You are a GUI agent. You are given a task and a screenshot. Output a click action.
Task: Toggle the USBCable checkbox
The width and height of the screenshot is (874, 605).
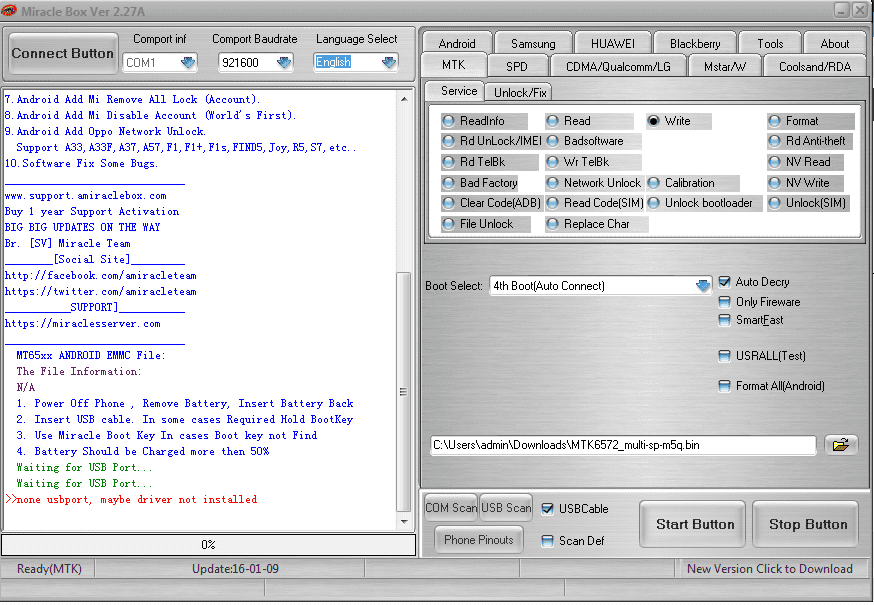(548, 509)
